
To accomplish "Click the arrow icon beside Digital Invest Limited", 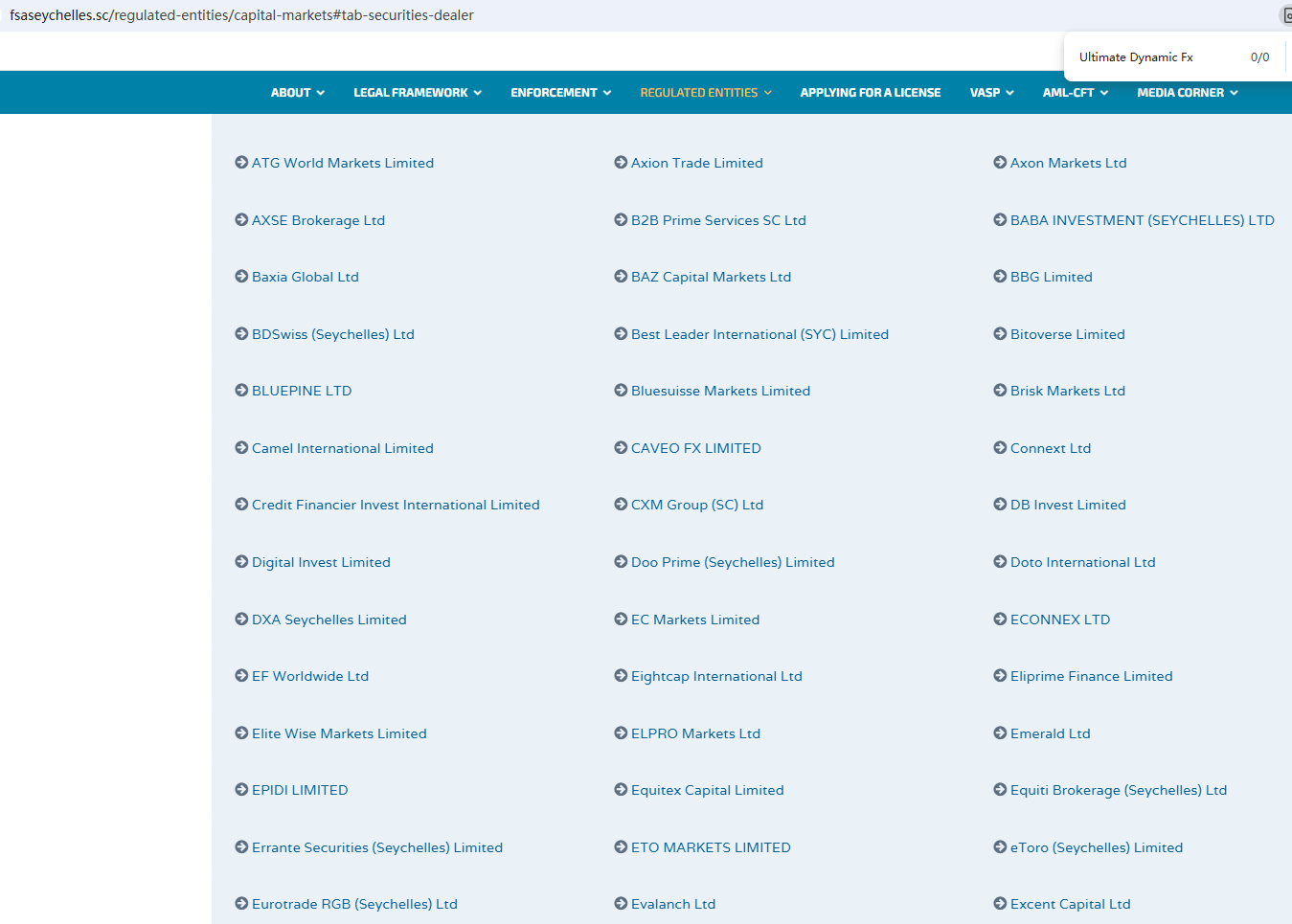I will [241, 562].
